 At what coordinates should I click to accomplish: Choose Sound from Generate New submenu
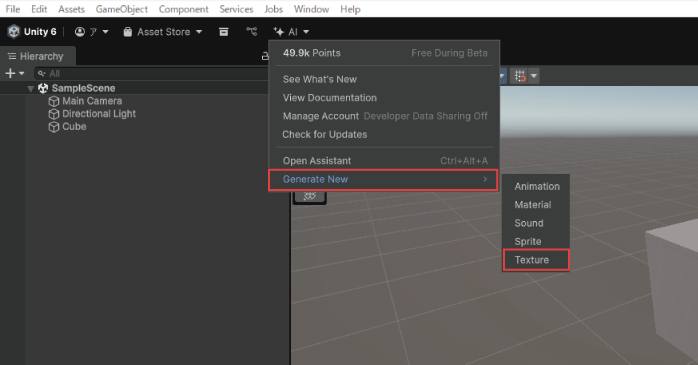tap(529, 223)
